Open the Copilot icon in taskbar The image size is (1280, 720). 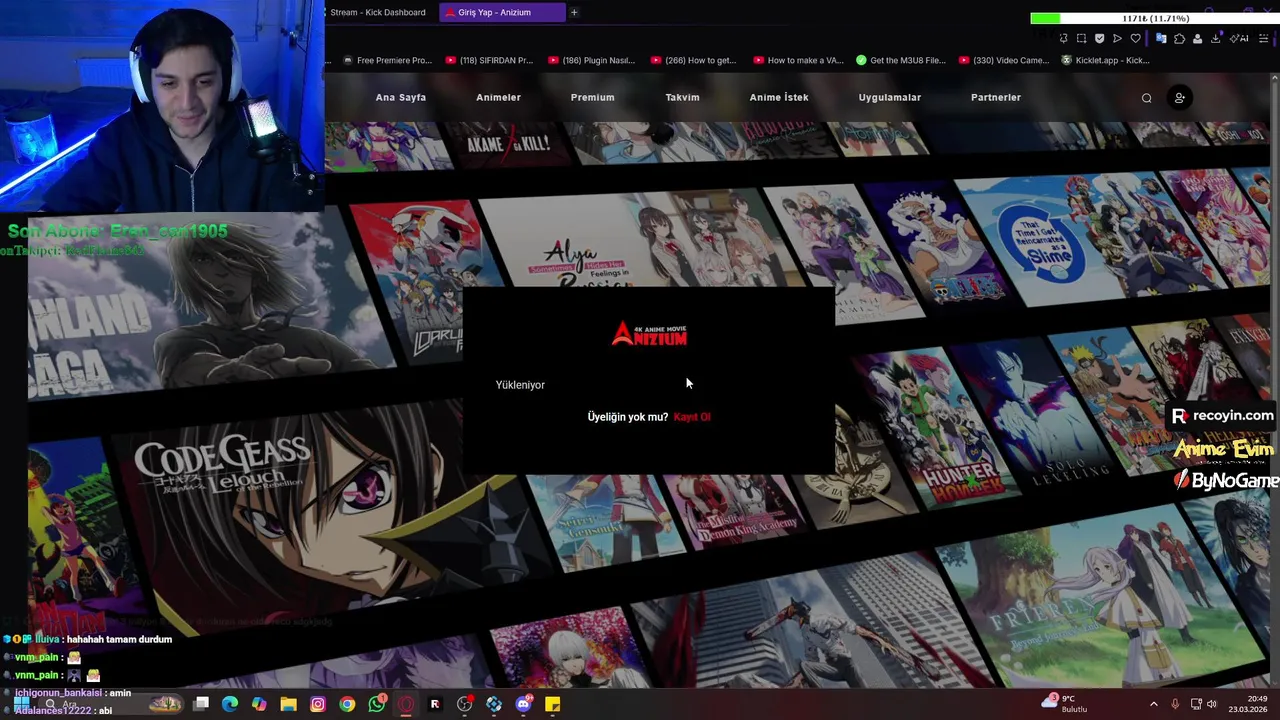259,704
